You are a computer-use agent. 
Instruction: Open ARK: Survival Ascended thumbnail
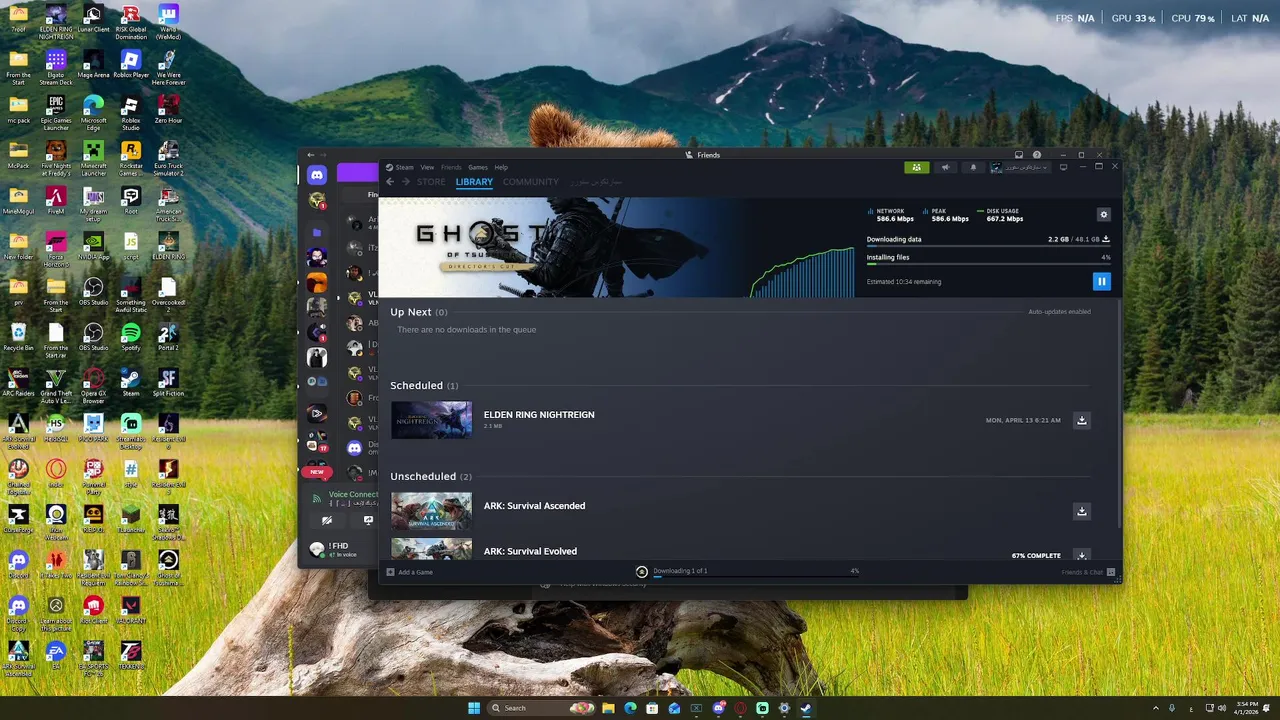pyautogui.click(x=431, y=511)
